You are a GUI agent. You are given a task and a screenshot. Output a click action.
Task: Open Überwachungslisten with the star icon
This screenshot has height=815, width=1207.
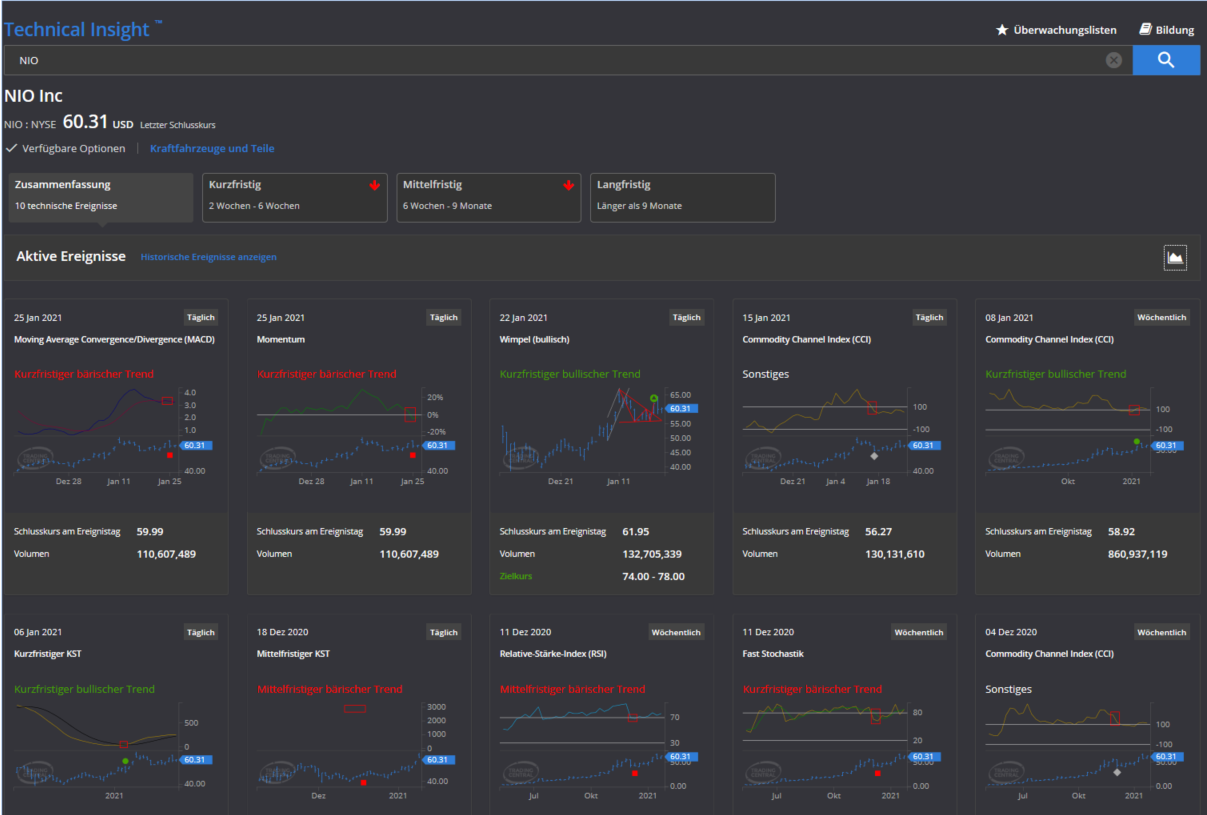point(1056,30)
